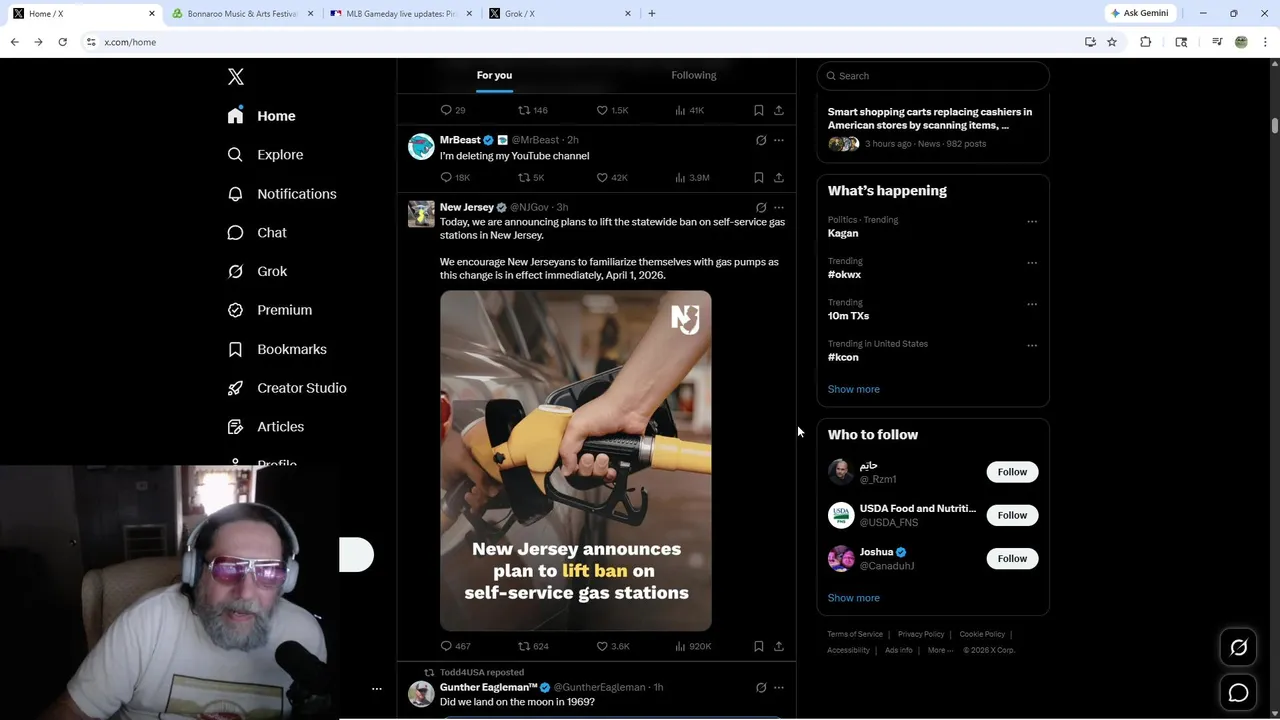
Task: Open the floating chat messages button
Action: [1238, 693]
